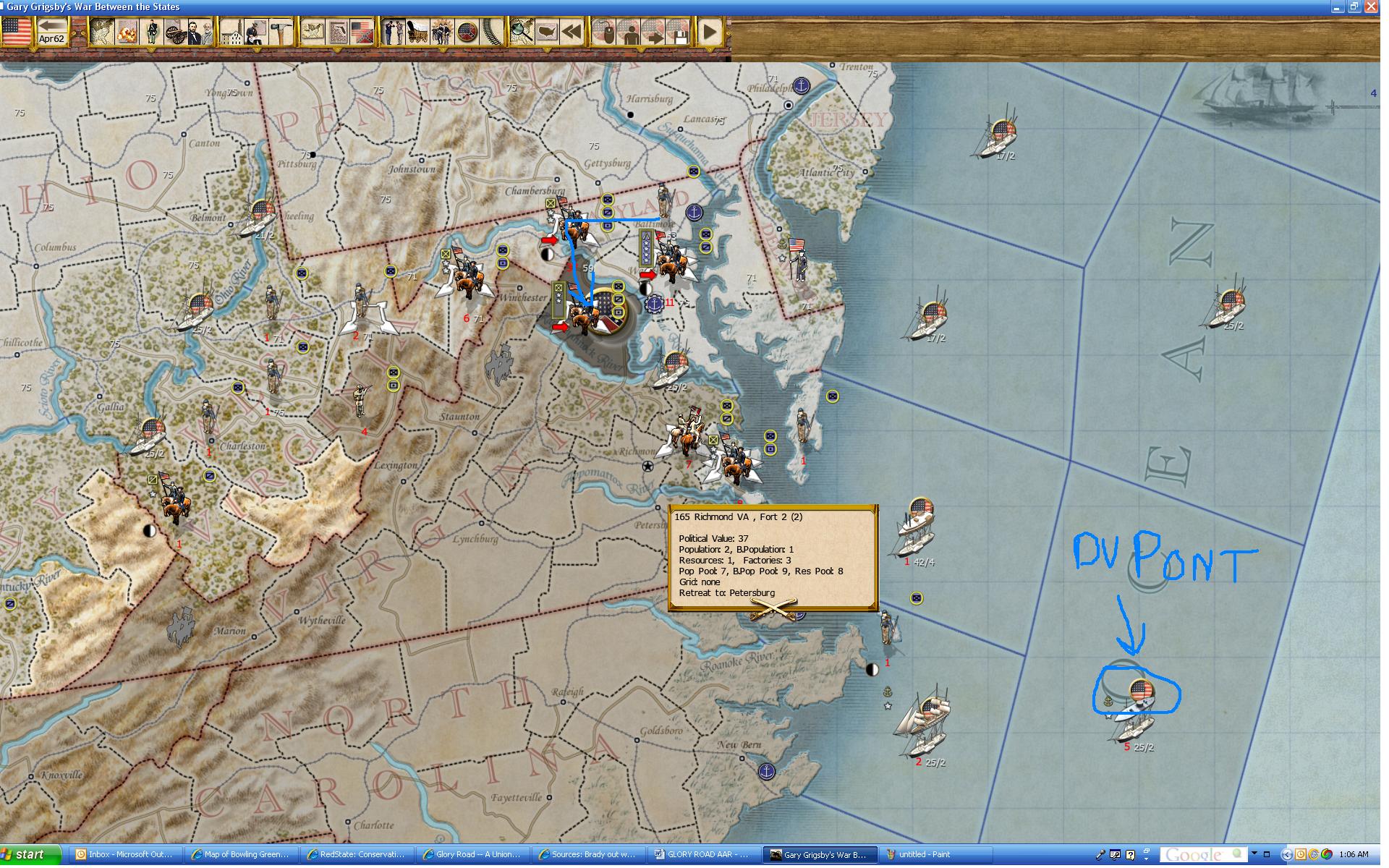This screenshot has height=868, width=1389.
Task: Click the back arrow above Apr62
Action: pyautogui.click(x=52, y=25)
